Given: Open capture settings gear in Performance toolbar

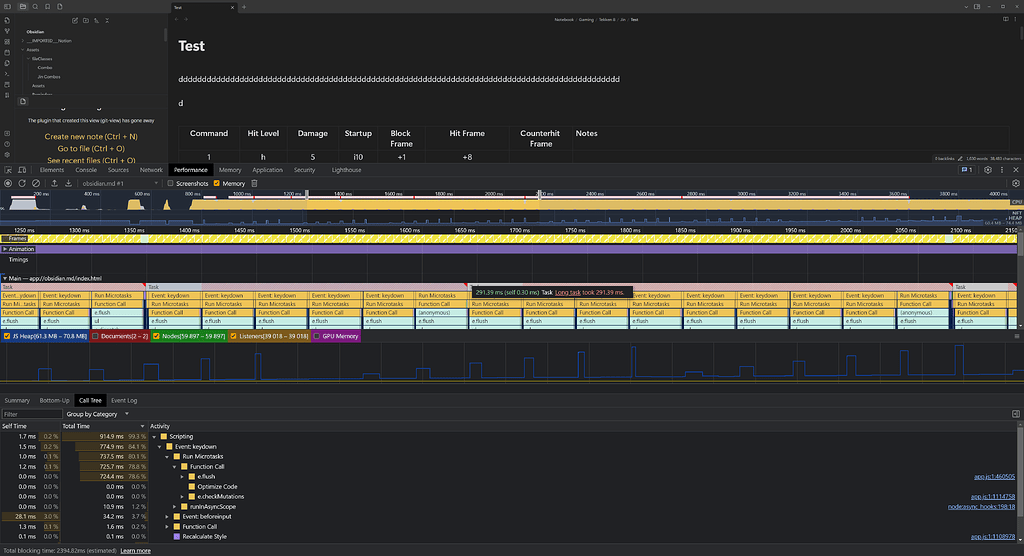Looking at the screenshot, I should click(1016, 184).
